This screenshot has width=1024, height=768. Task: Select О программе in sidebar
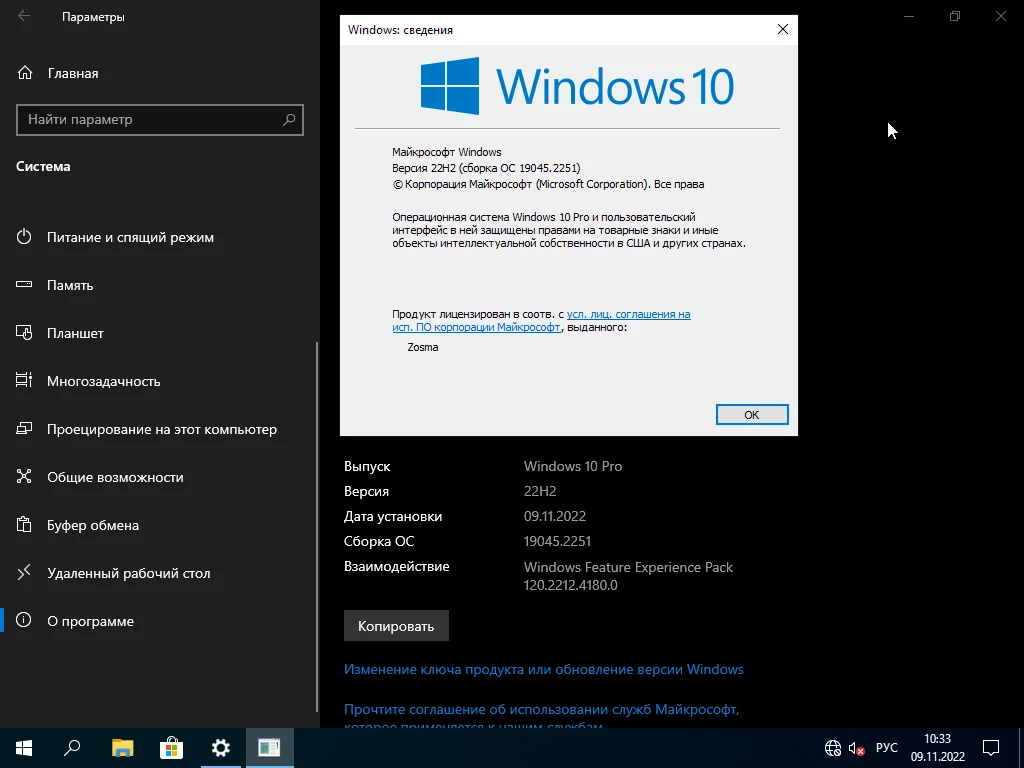[x=90, y=621]
